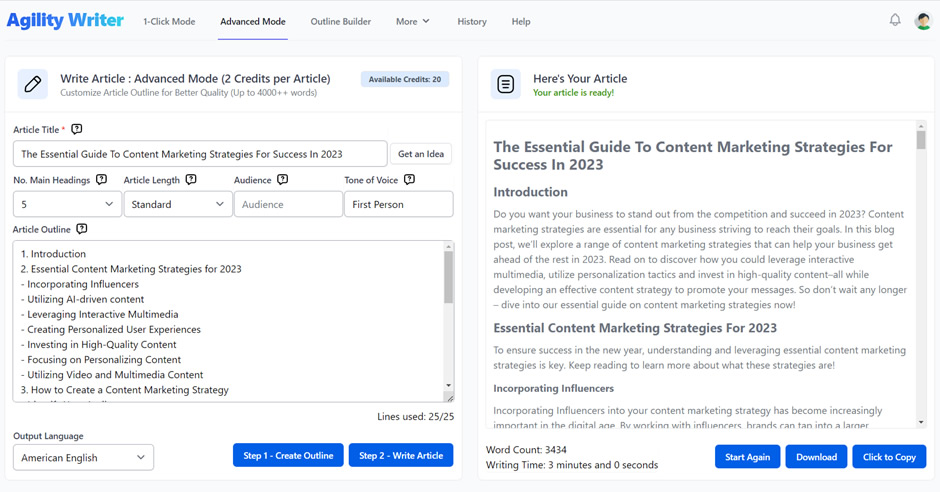
Task: Open the user profile avatar
Action: point(923,21)
